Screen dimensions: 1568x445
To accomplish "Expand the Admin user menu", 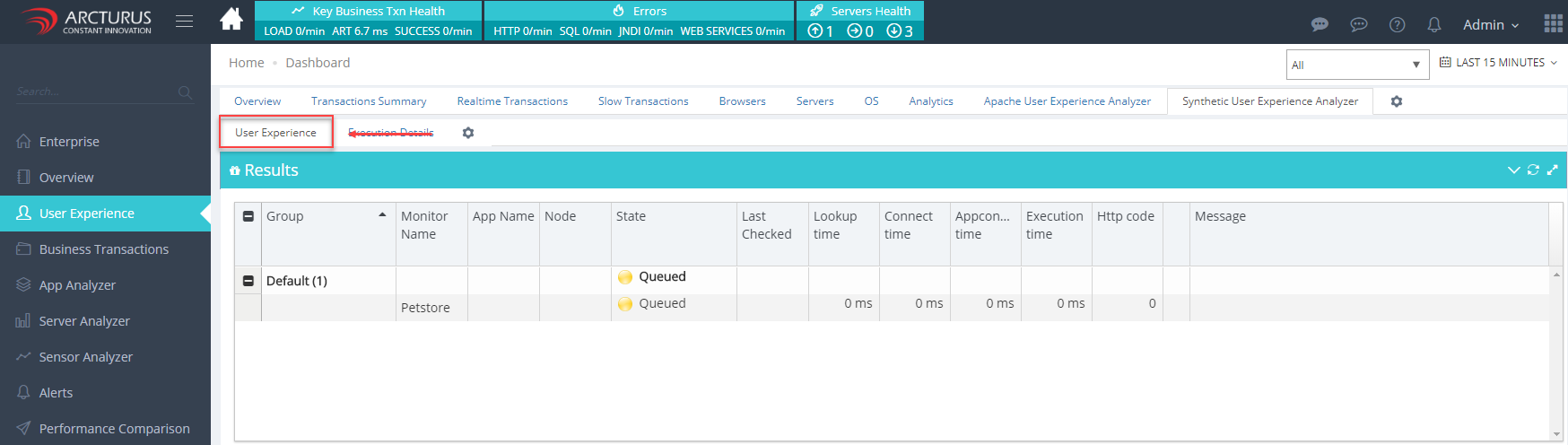I will (1491, 25).
